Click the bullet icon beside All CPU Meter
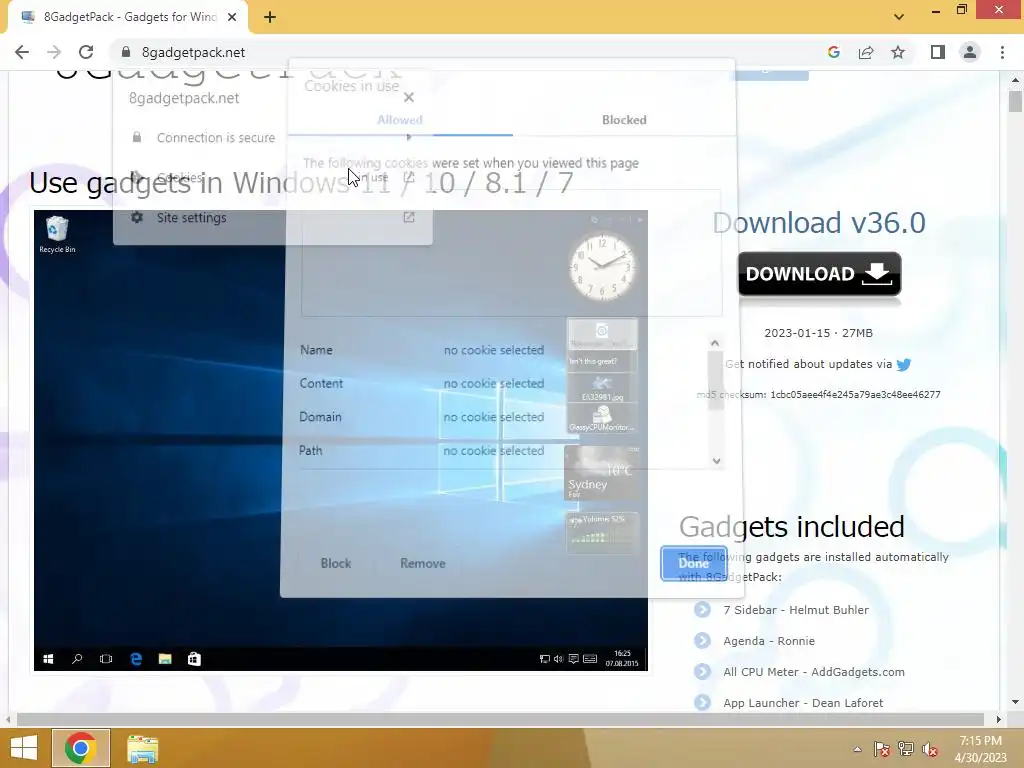Viewport: 1024px width, 768px height. click(x=703, y=671)
